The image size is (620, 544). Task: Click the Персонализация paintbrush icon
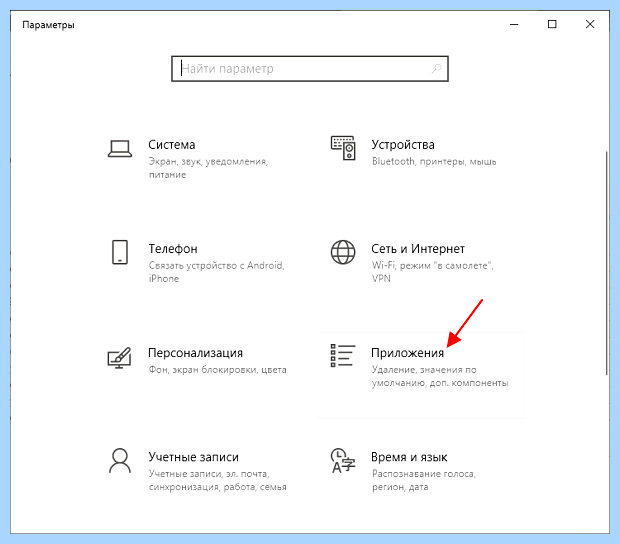coord(119,358)
